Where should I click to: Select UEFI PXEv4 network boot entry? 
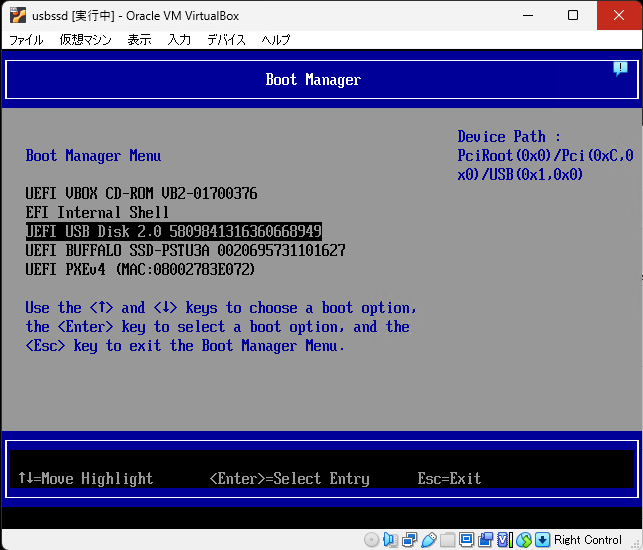click(x=140, y=270)
